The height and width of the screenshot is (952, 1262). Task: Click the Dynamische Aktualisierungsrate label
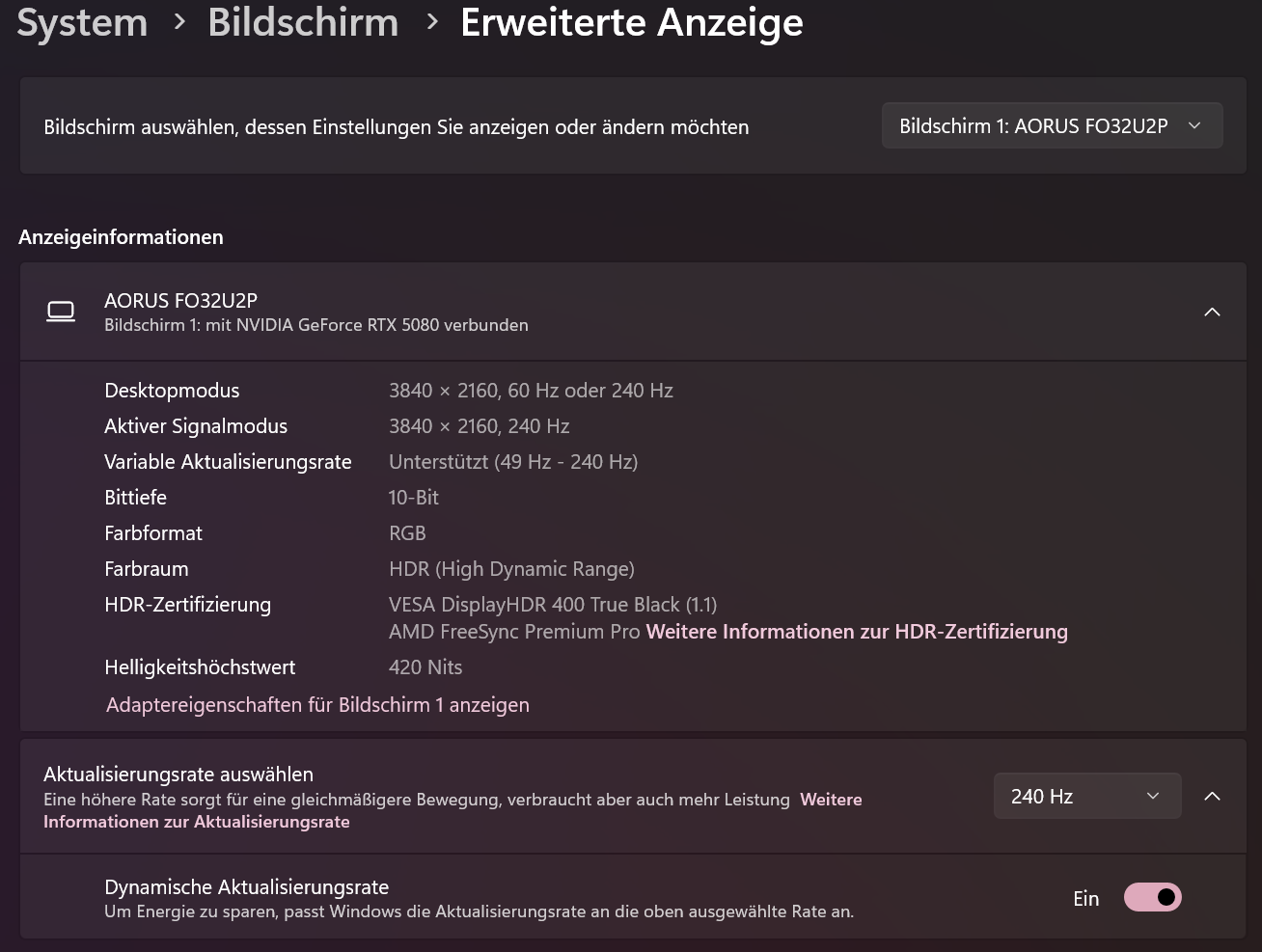[246, 887]
